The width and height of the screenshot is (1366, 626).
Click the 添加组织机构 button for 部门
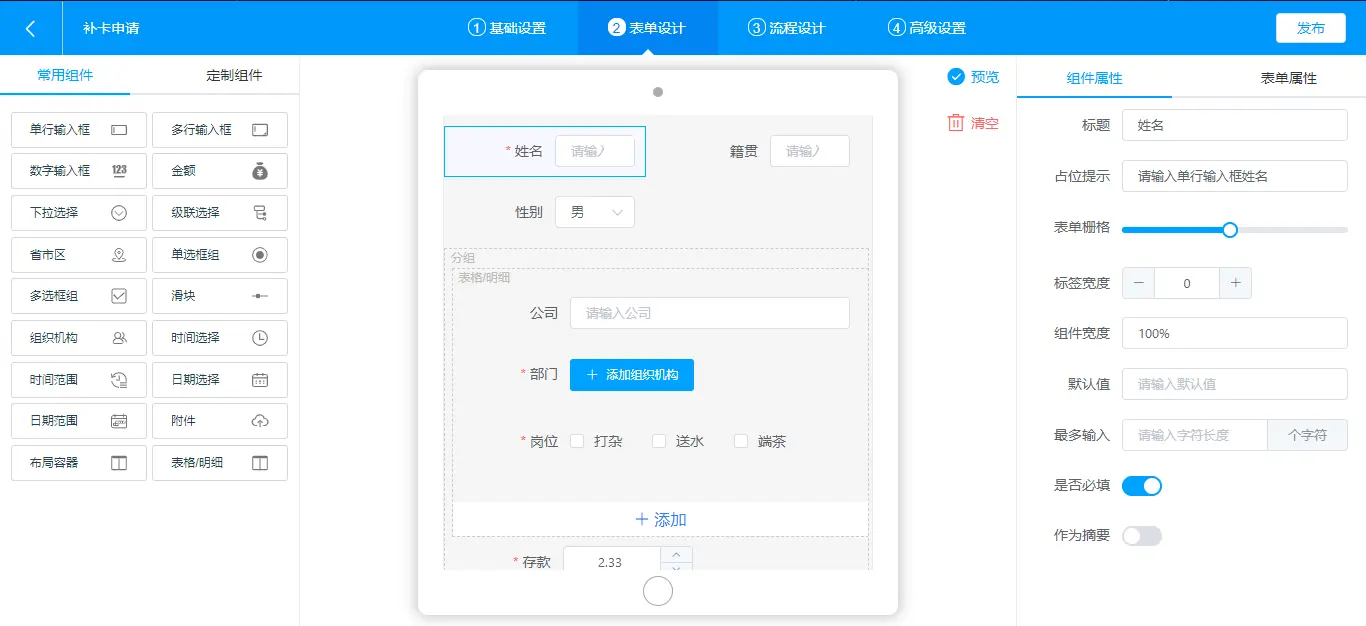point(631,374)
